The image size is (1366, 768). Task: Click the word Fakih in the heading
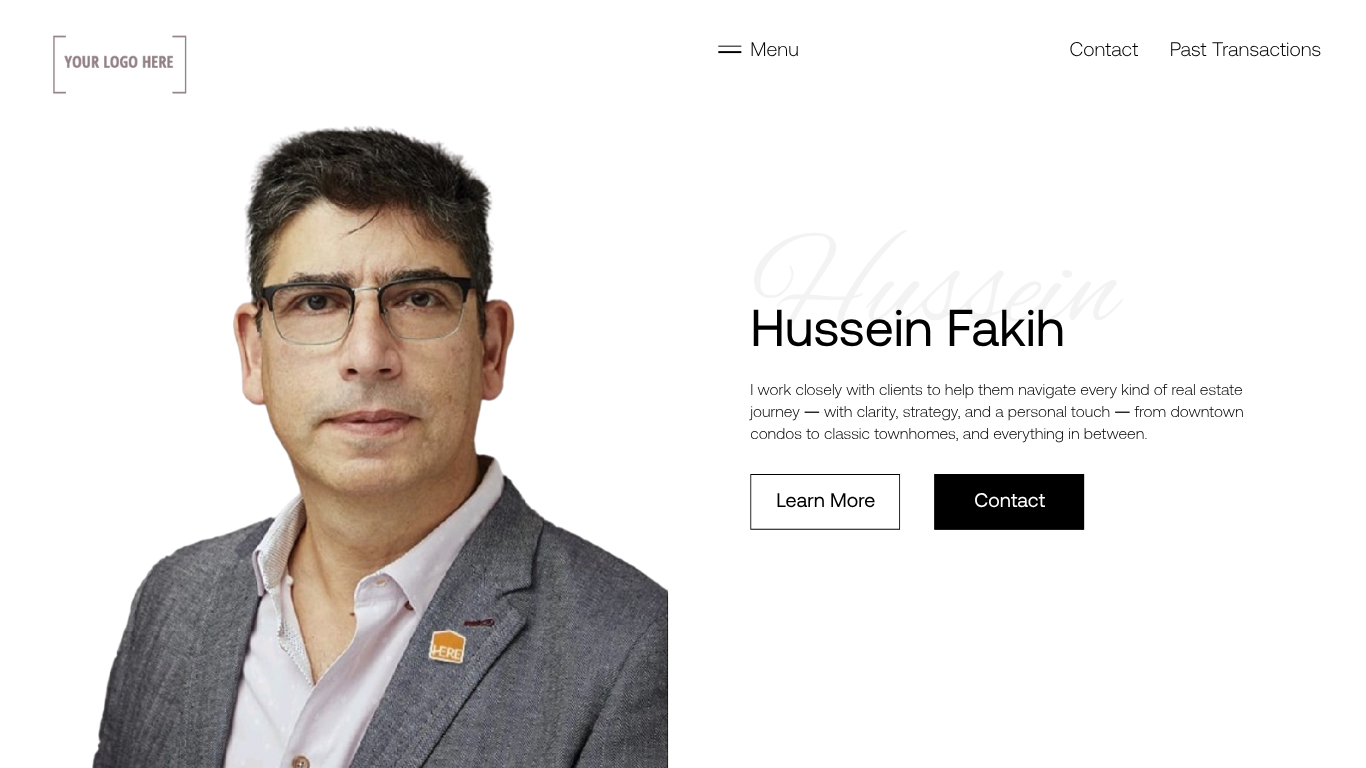(1005, 329)
